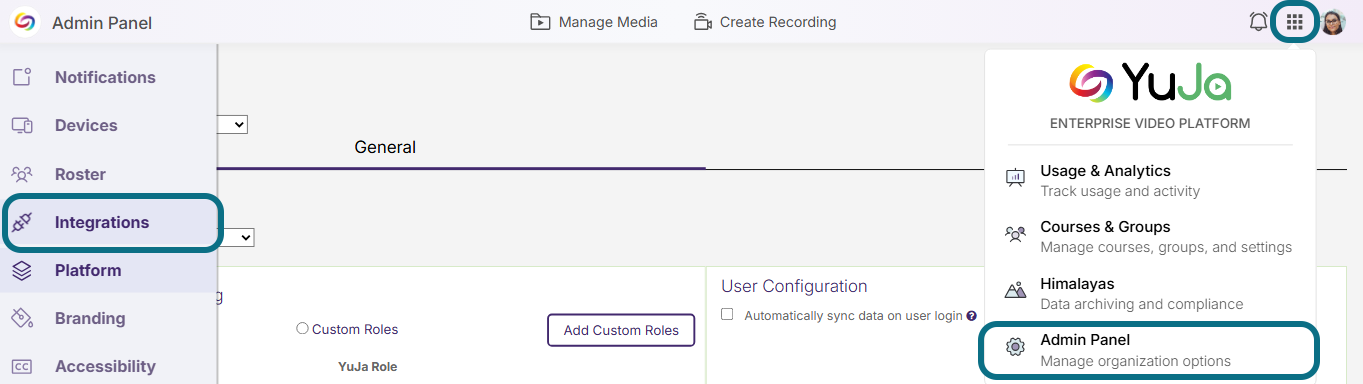The image size is (1363, 384).
Task: Click the Create Recording link
Action: [x=765, y=22]
